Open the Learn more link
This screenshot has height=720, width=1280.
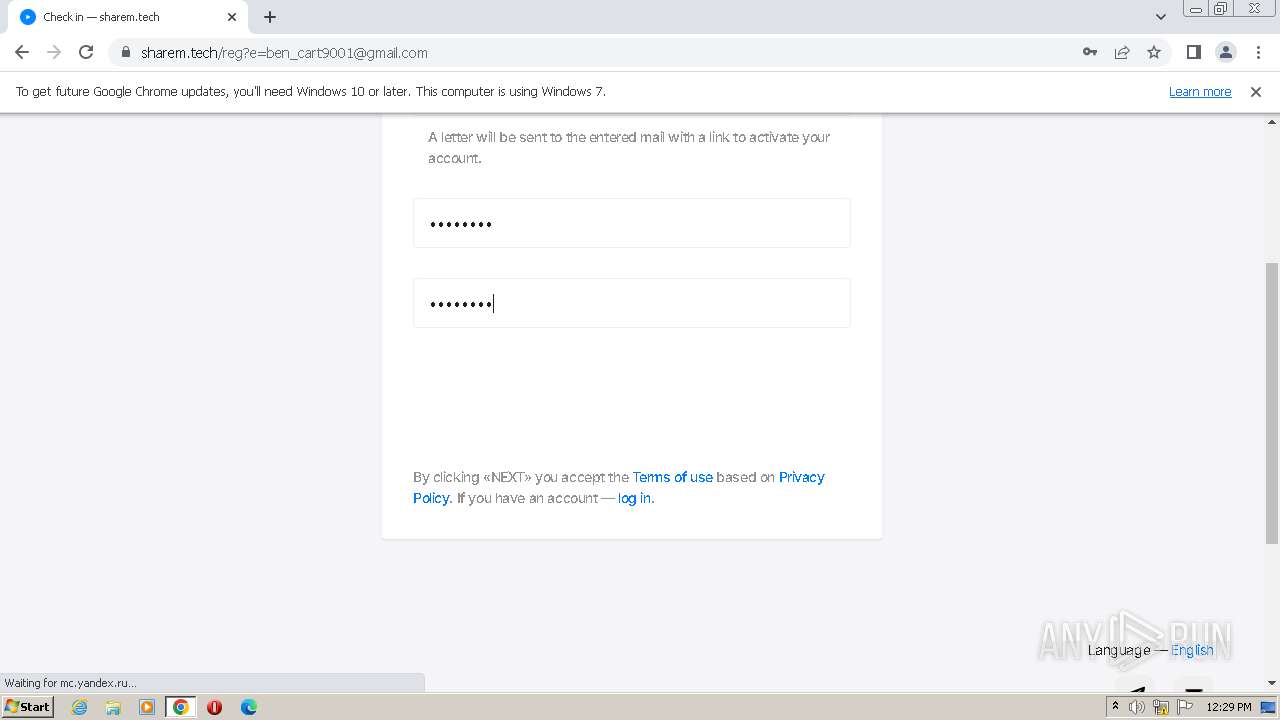click(x=1200, y=91)
